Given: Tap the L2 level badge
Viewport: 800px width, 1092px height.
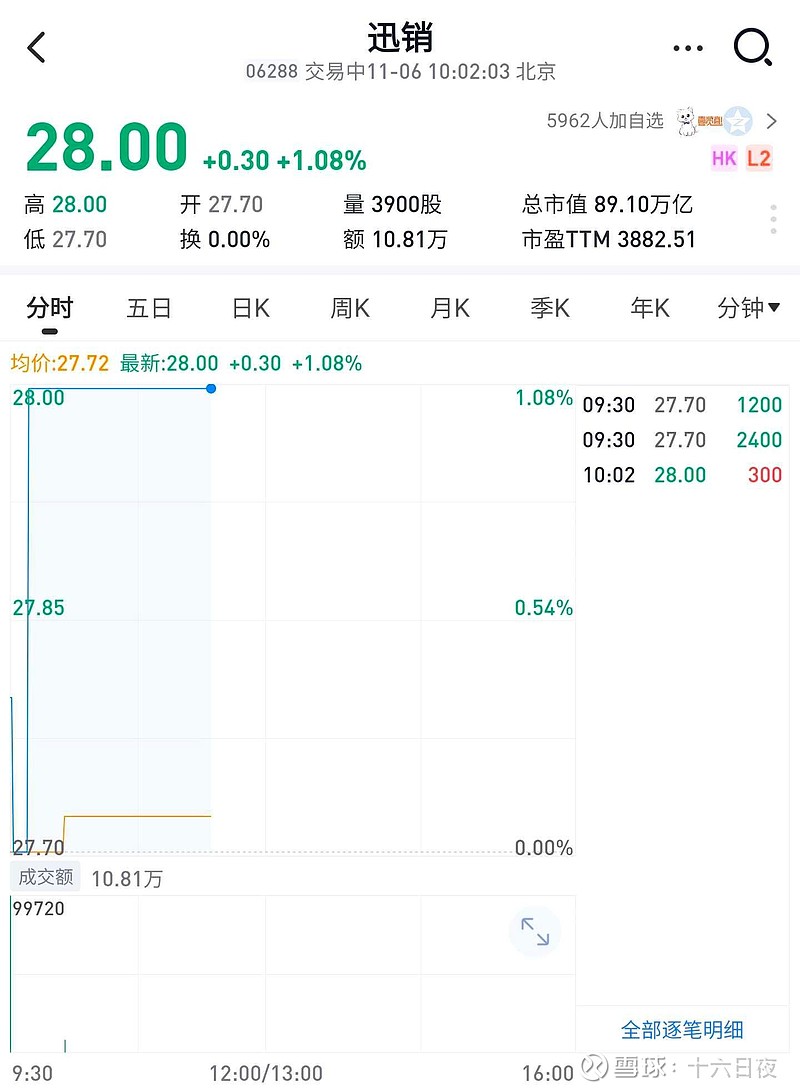Looking at the screenshot, I should [x=759, y=158].
